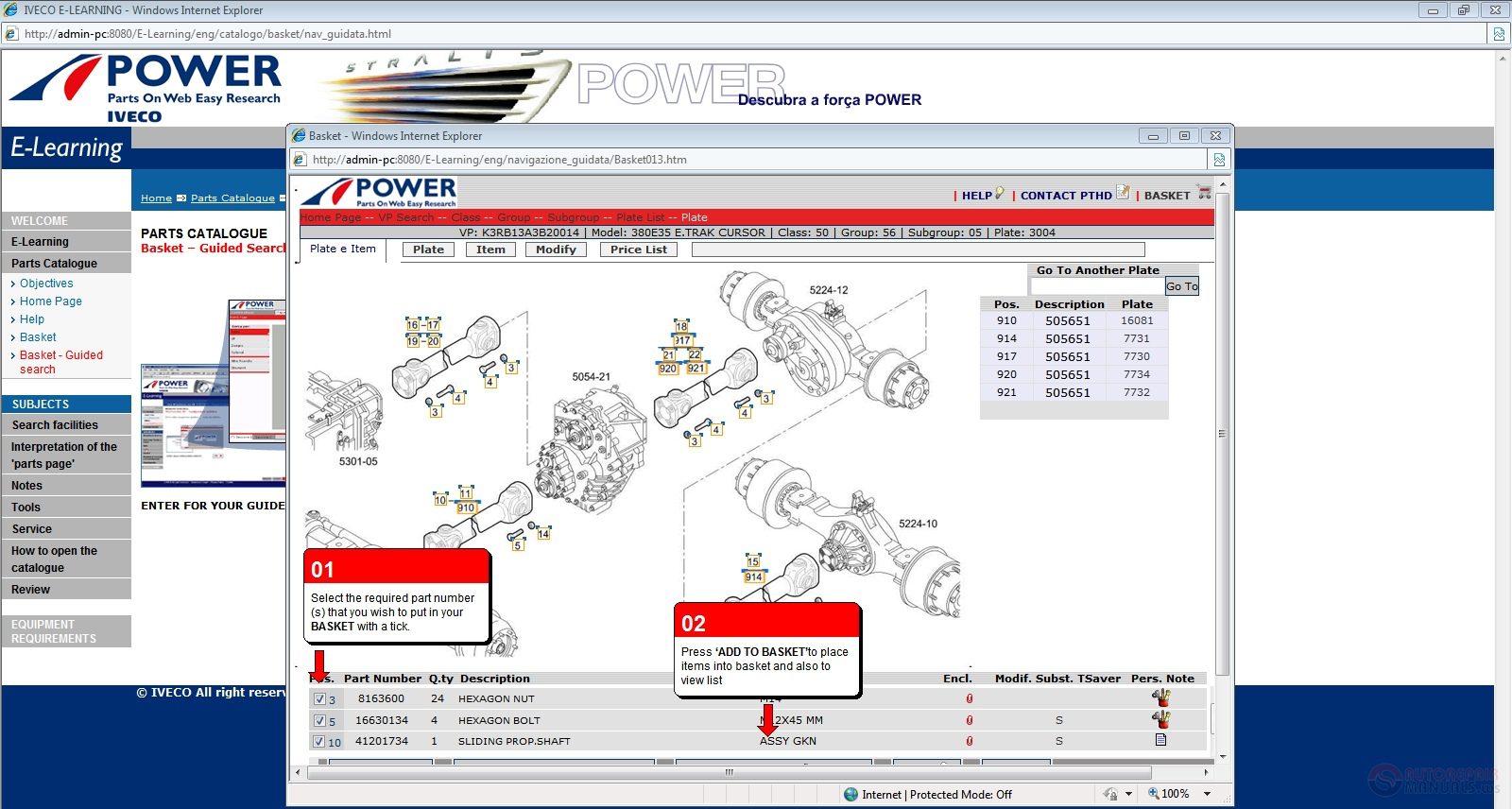This screenshot has height=809, width=1512.
Task: Select plate 7730 in position 917 row
Action: (x=1137, y=356)
